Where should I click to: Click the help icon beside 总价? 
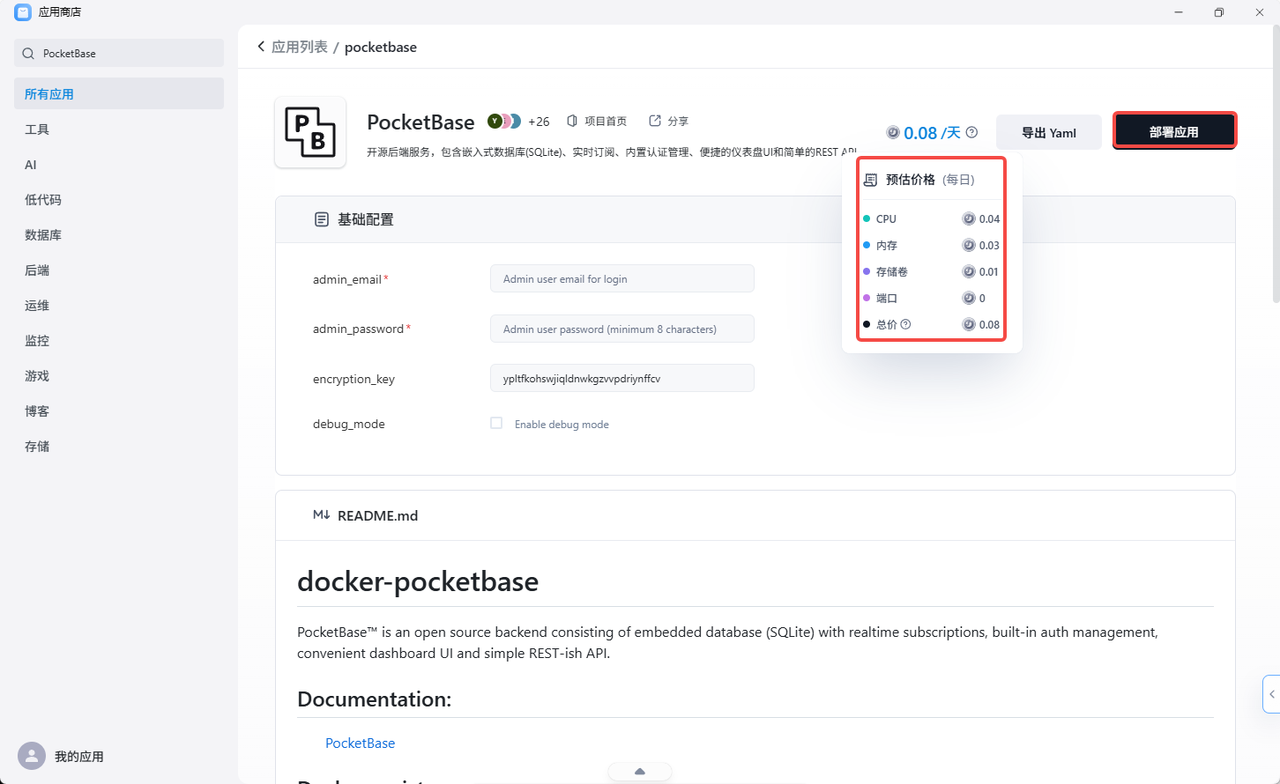pyautogui.click(x=906, y=324)
